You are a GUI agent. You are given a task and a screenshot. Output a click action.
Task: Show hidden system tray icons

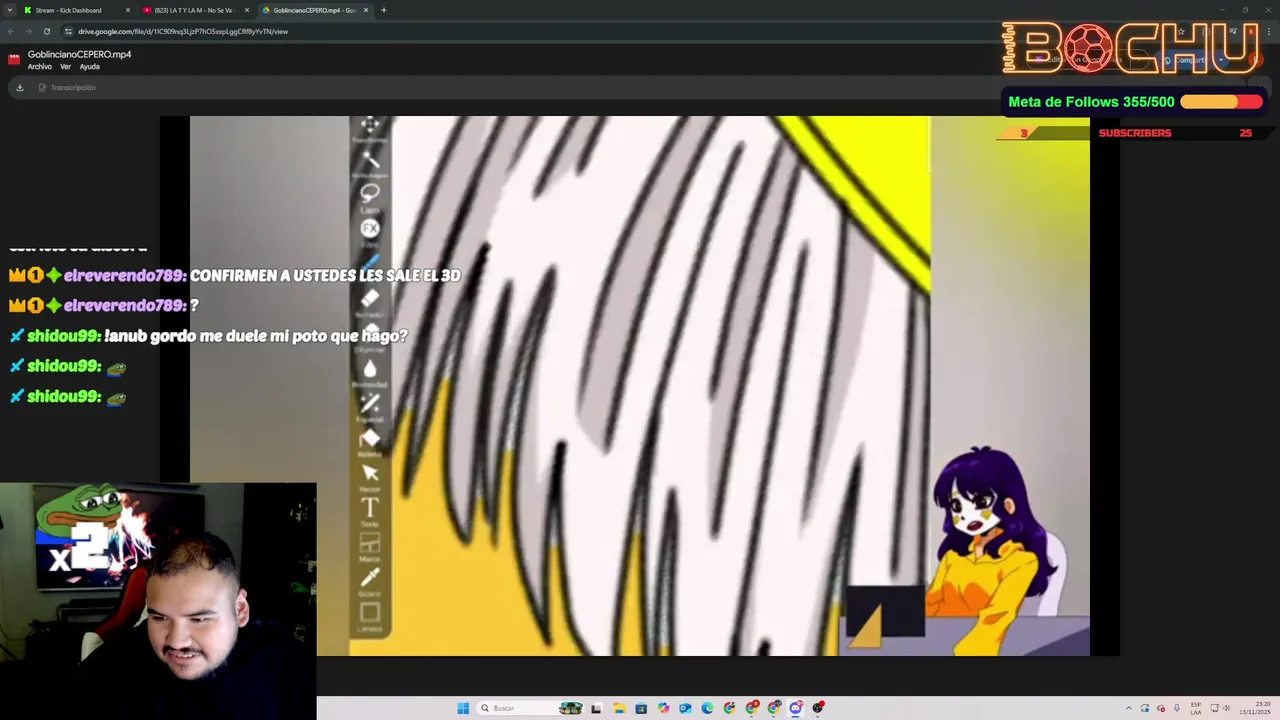point(1129,708)
